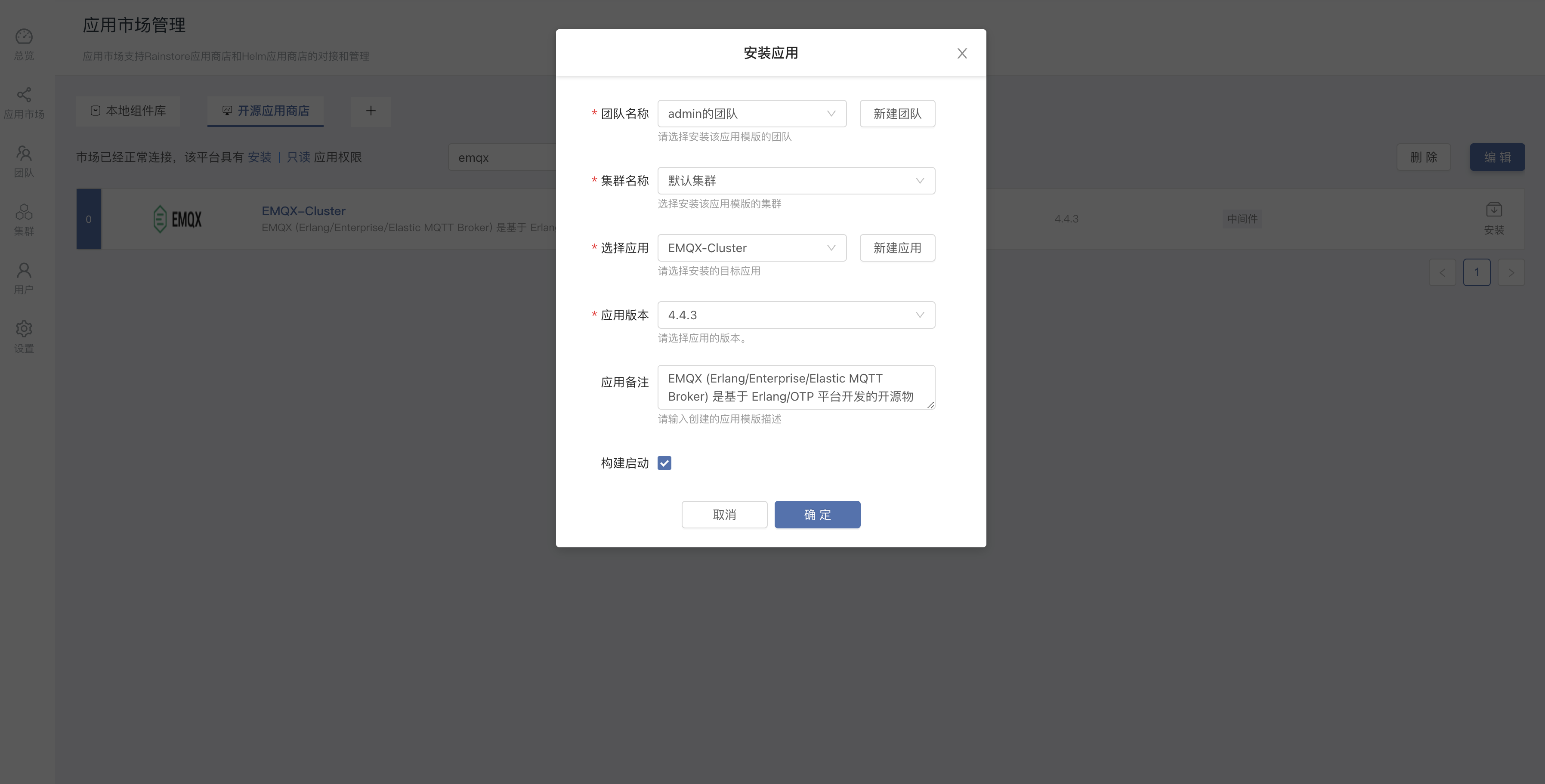Viewport: 1545px width, 784px height.
Task: Toggle the 构建启动 checkbox
Action: (x=664, y=463)
